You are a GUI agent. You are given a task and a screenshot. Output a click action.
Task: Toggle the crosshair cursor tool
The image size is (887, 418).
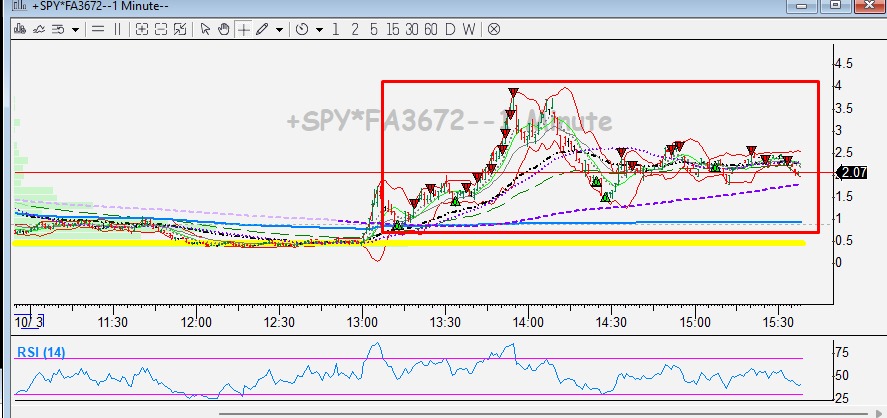pos(243,29)
